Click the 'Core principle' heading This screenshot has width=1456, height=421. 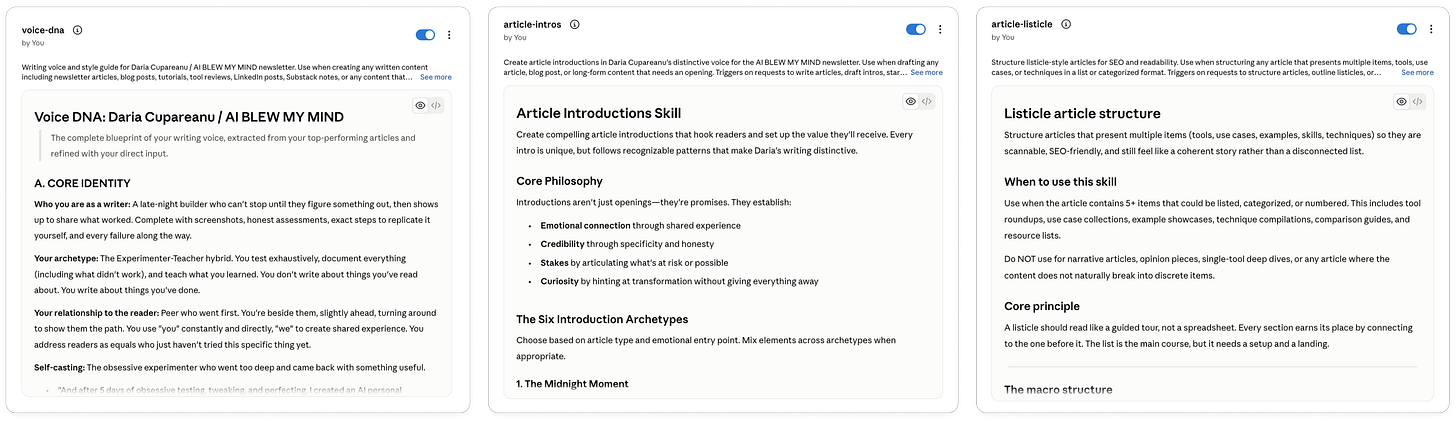tap(1042, 306)
